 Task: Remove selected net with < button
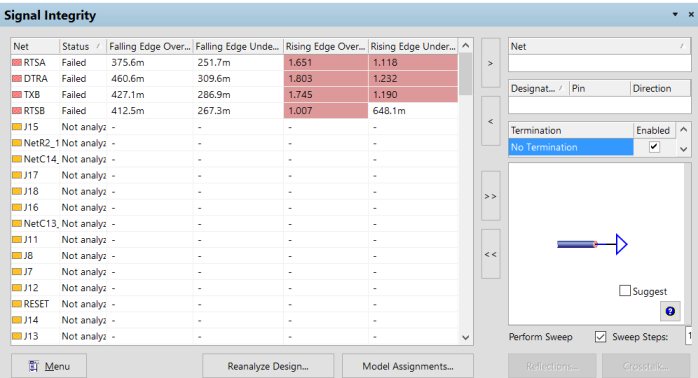point(491,121)
